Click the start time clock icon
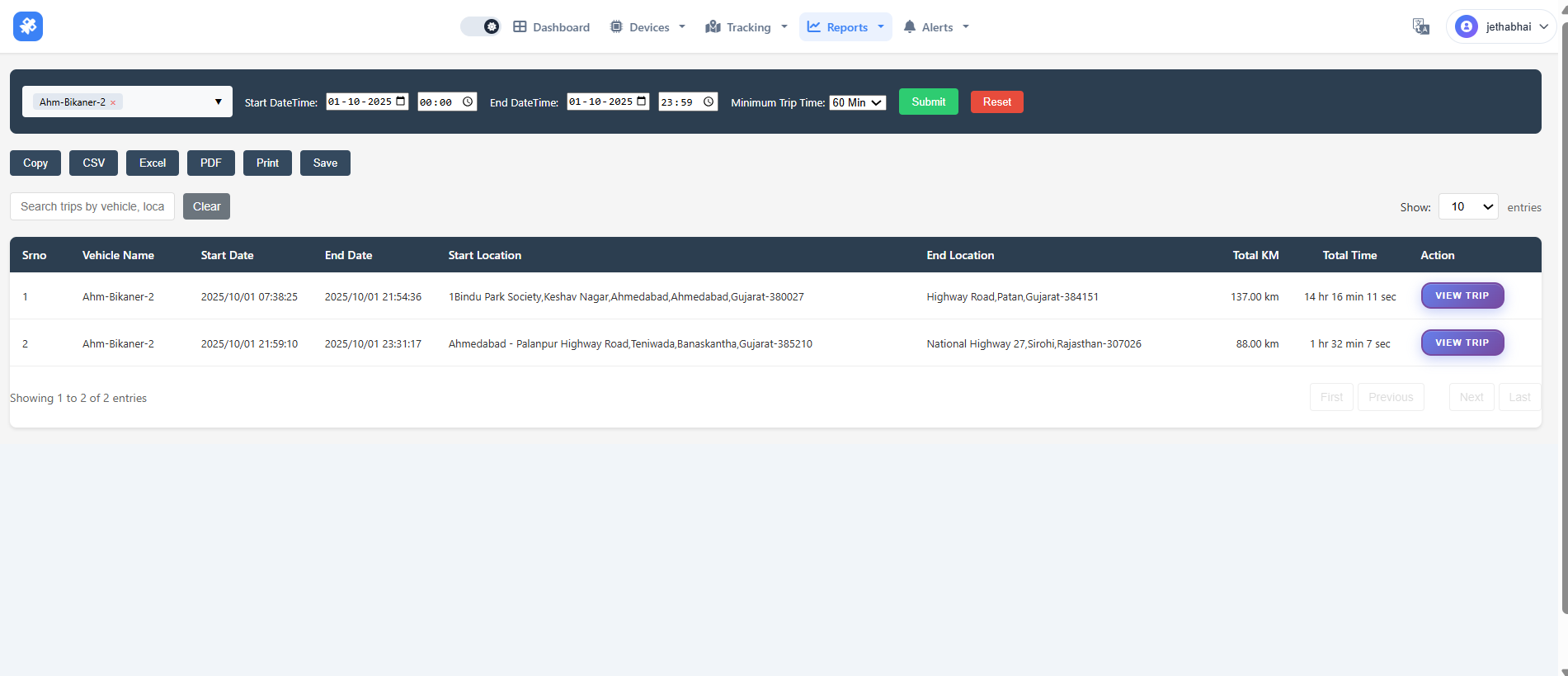 coord(468,102)
